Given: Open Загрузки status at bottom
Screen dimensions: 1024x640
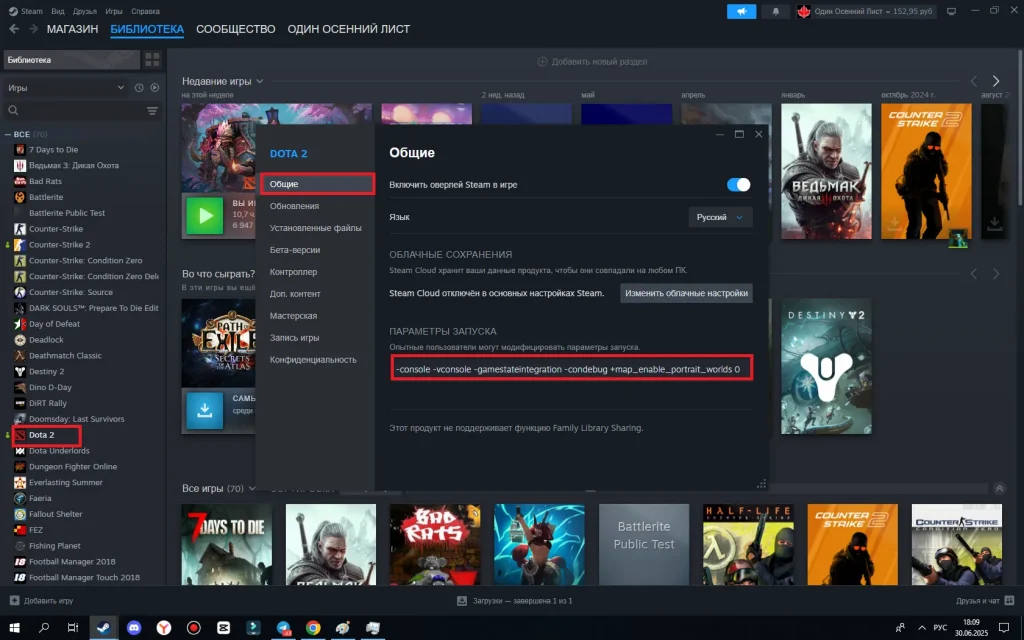Looking at the screenshot, I should pyautogui.click(x=522, y=600).
